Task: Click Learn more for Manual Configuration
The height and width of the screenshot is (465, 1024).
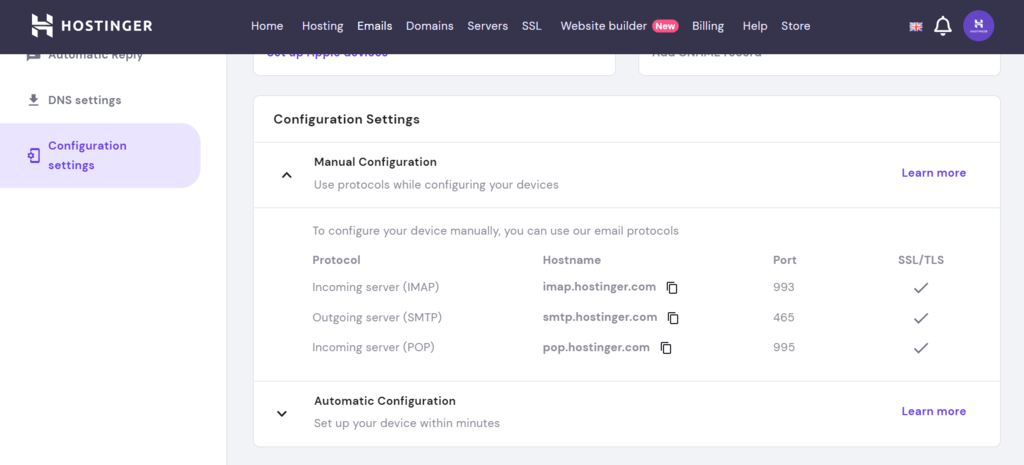Action: click(933, 173)
